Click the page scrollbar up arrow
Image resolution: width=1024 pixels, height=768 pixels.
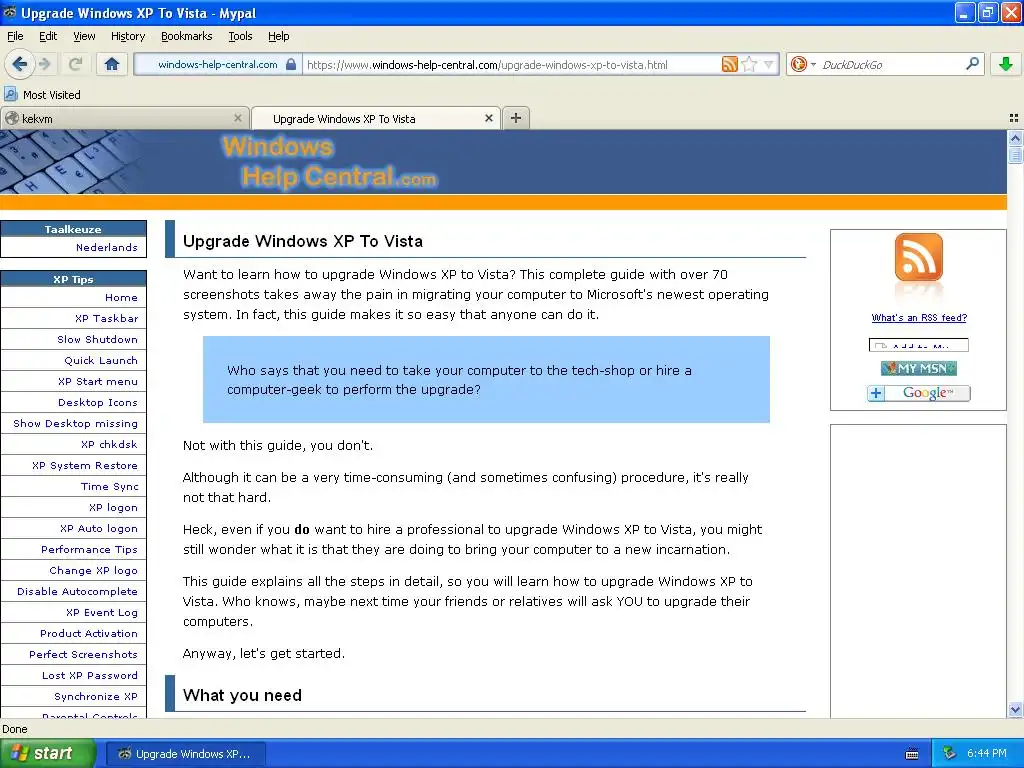(x=1015, y=138)
